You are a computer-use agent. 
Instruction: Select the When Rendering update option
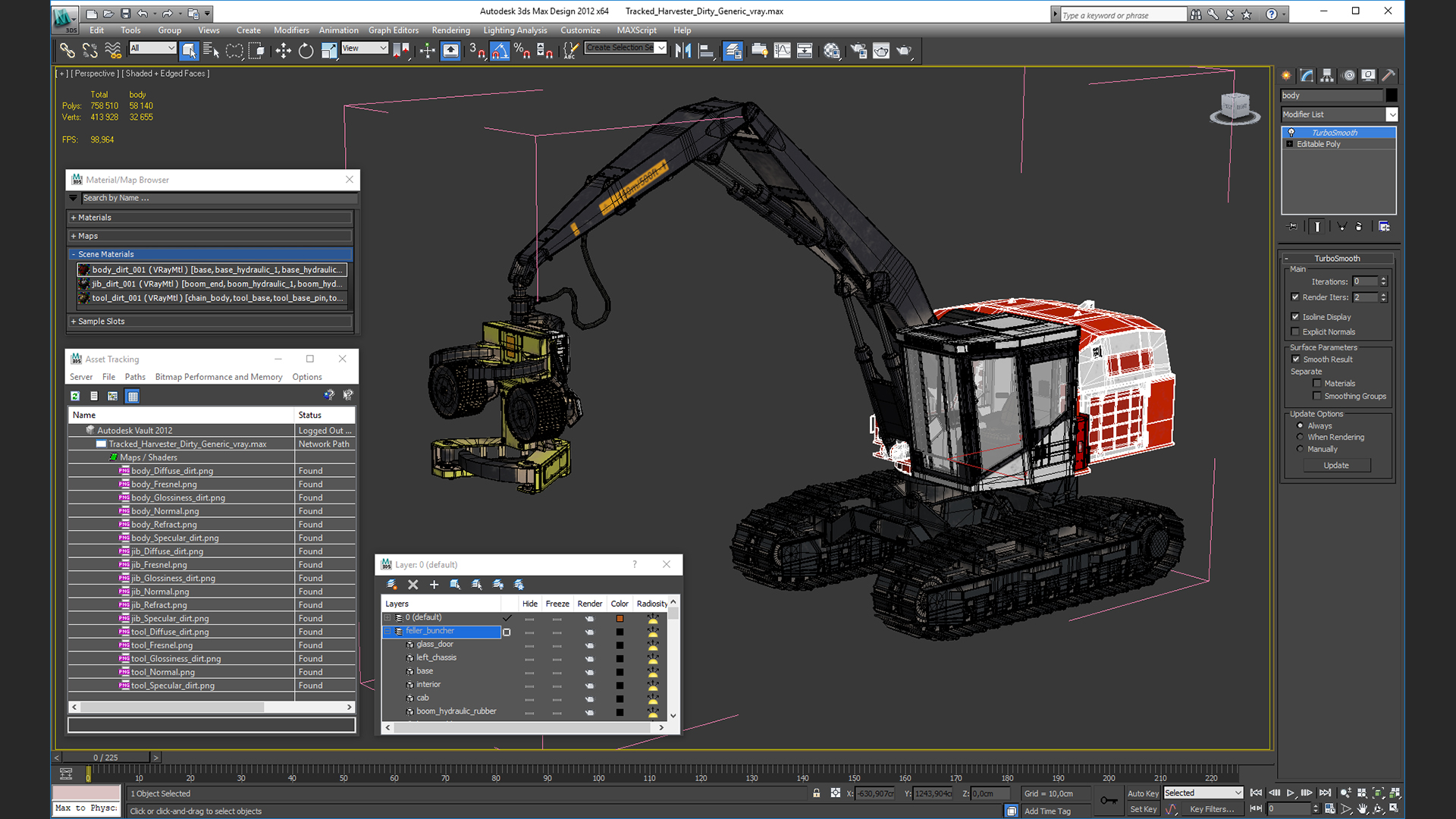[x=1300, y=437]
